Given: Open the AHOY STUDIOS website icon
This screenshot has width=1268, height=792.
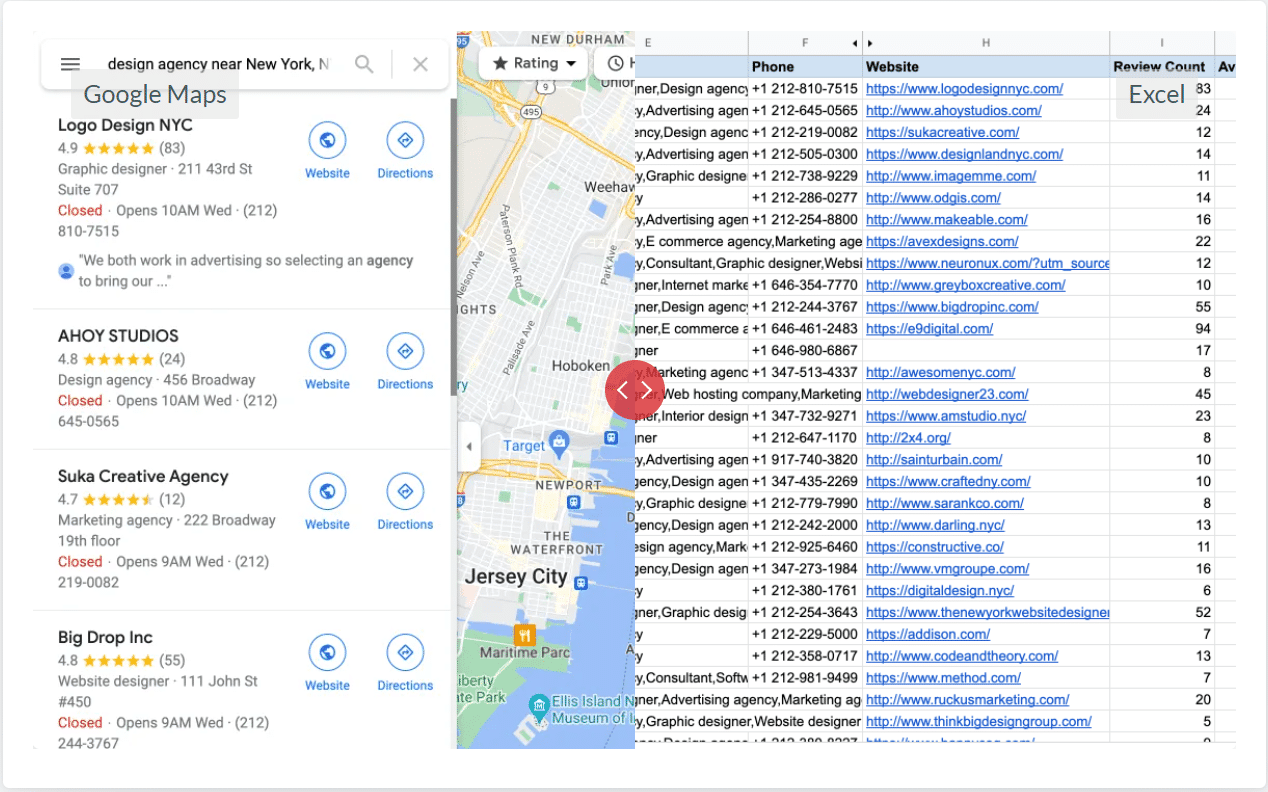Looking at the screenshot, I should coord(327,352).
